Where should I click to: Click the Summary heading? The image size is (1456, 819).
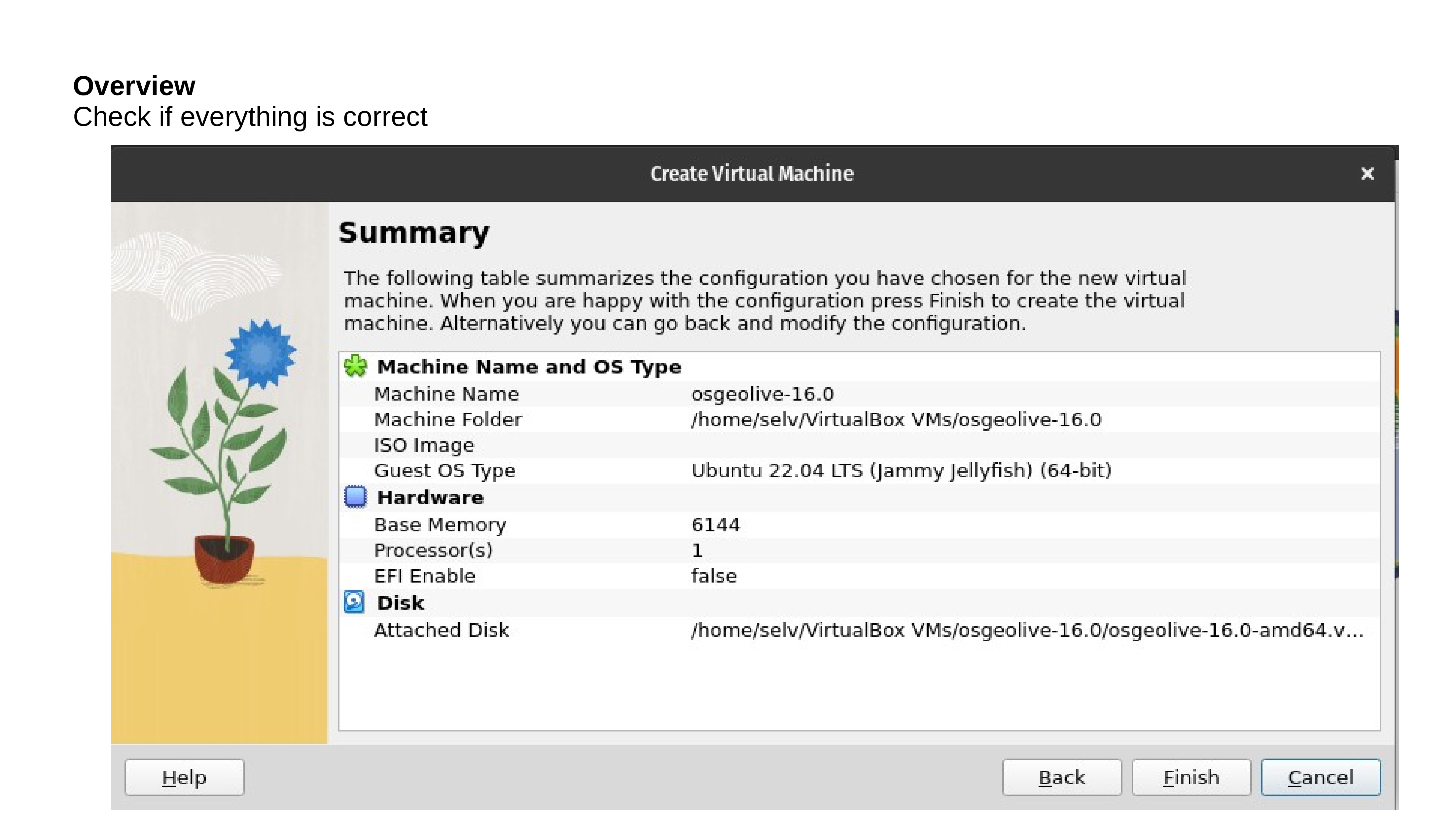tap(414, 233)
